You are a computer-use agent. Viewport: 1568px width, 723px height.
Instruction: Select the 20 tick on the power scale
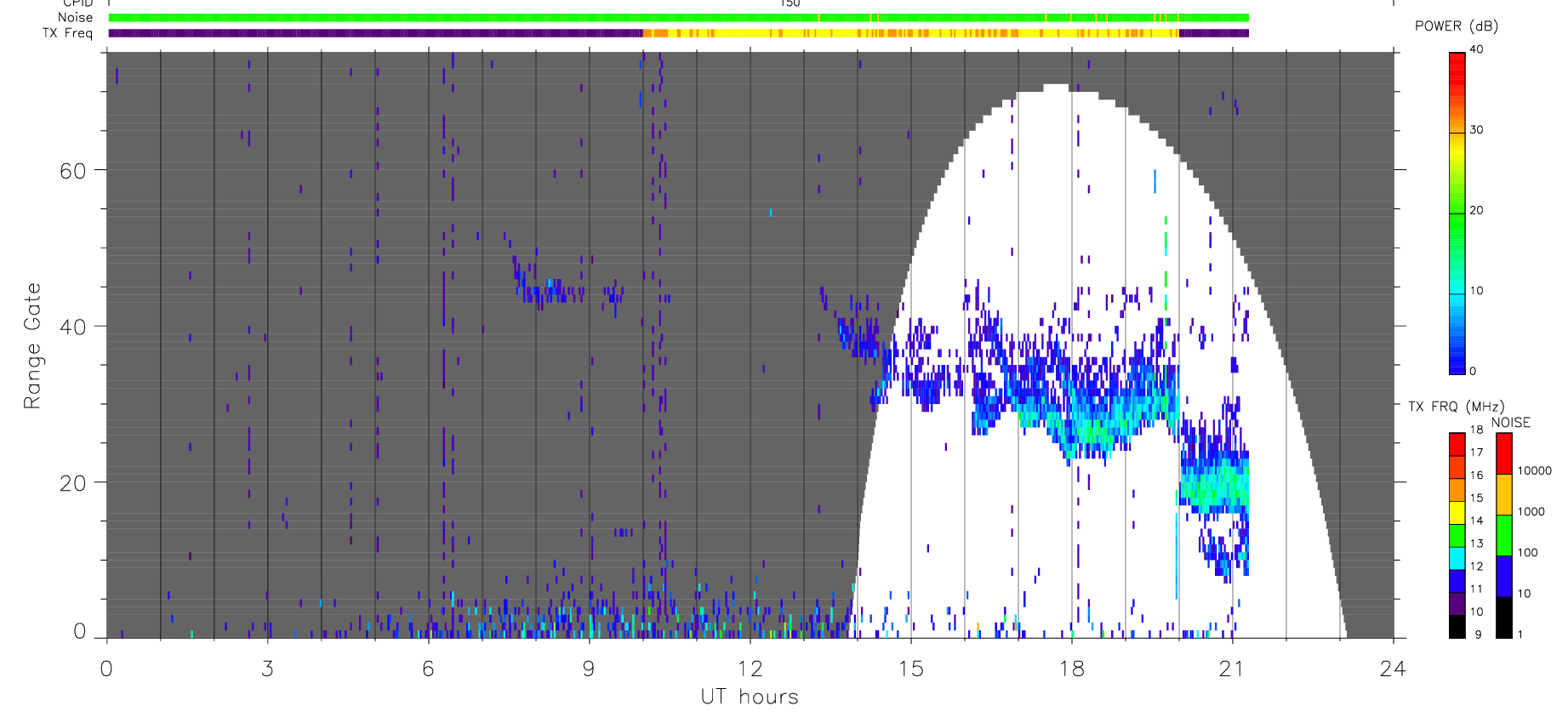coord(1476,210)
